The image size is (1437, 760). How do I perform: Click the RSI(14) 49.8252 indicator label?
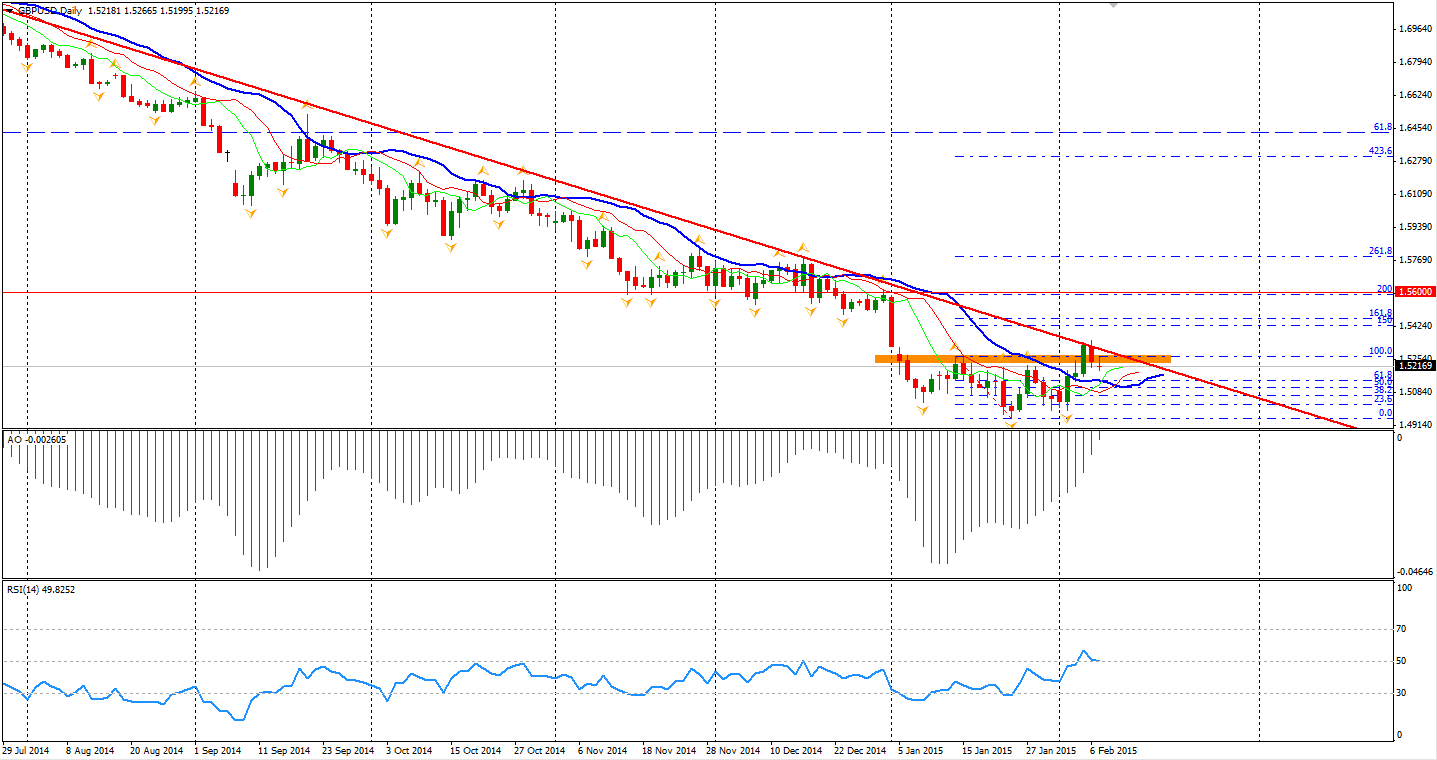pos(41,589)
